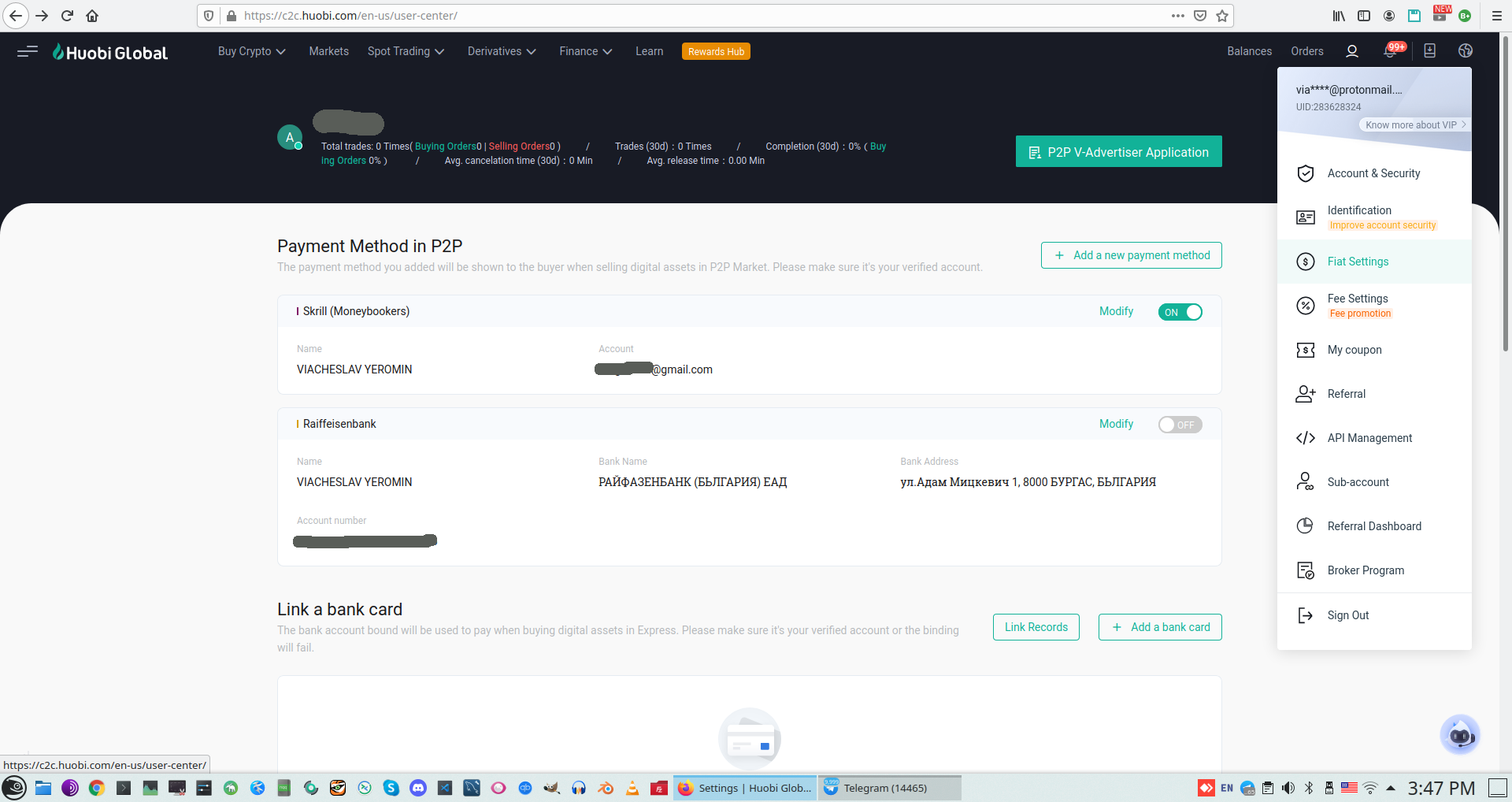Expand the Spot Trading dropdown
The width and height of the screenshot is (1512, 802).
pyautogui.click(x=406, y=51)
